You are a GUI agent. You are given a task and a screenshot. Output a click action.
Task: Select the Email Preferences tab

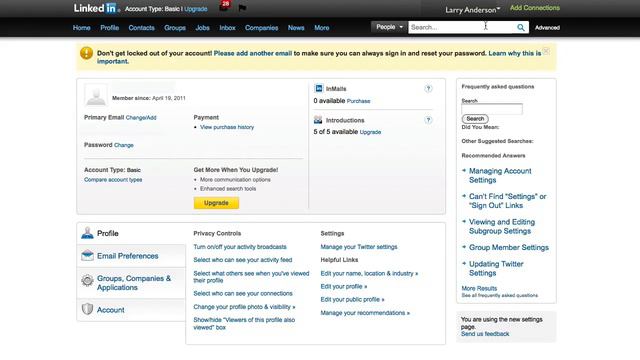click(131, 256)
